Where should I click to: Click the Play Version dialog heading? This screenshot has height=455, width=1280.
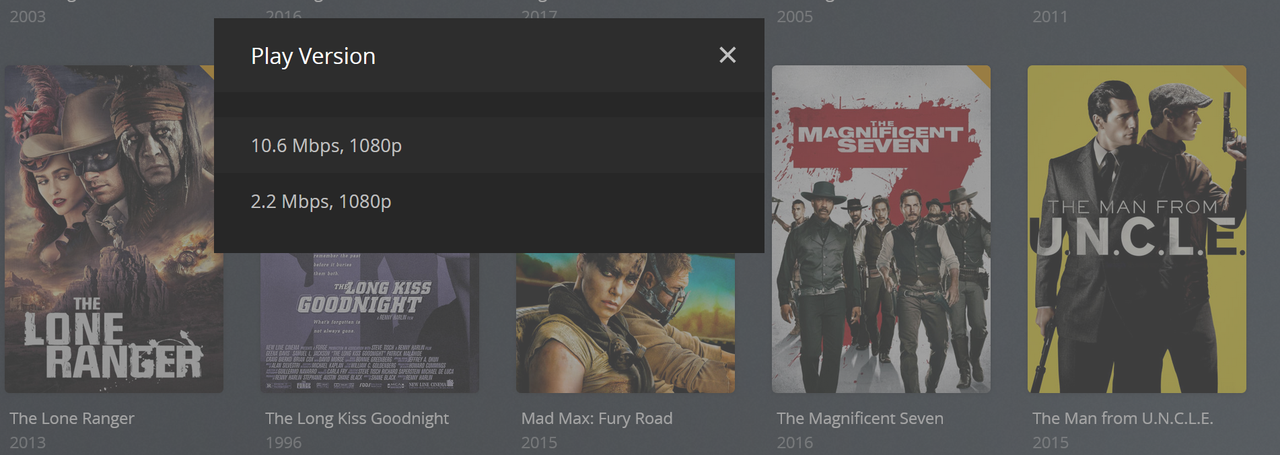pos(313,56)
